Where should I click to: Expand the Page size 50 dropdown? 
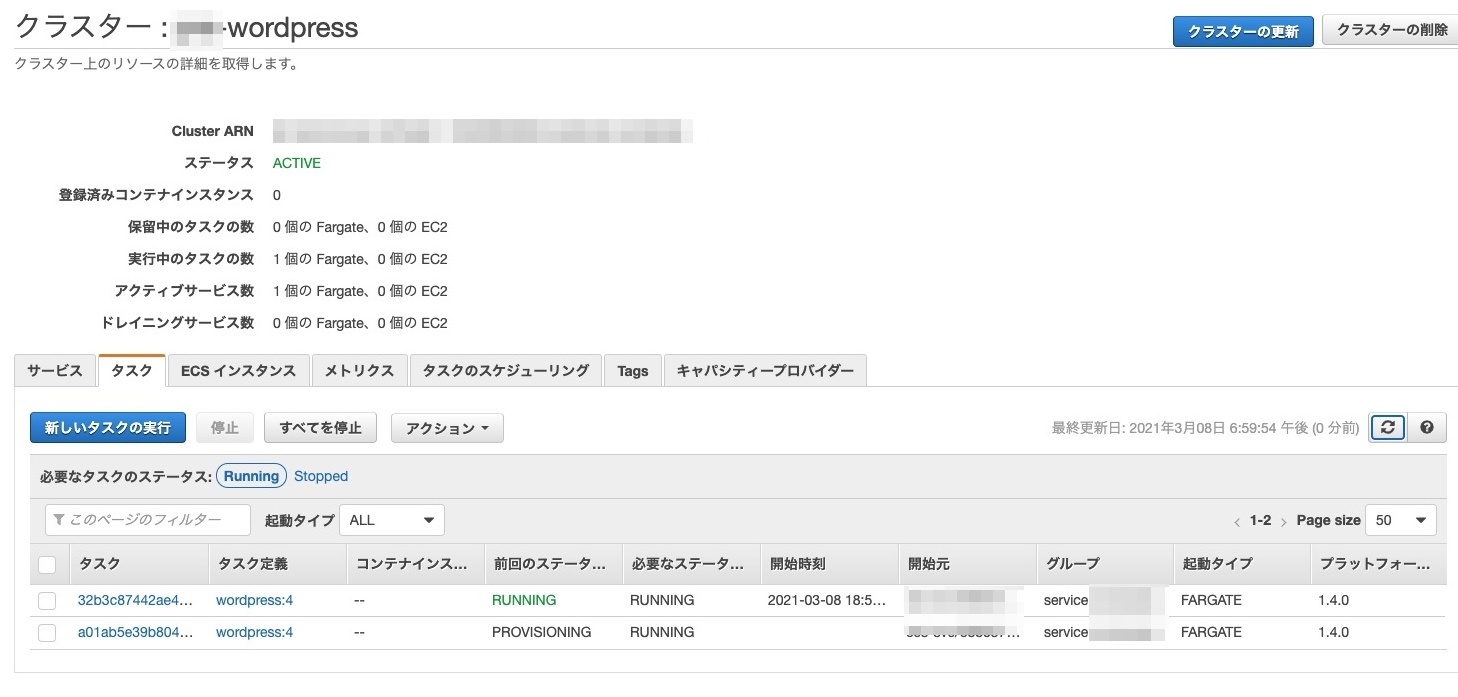1400,520
